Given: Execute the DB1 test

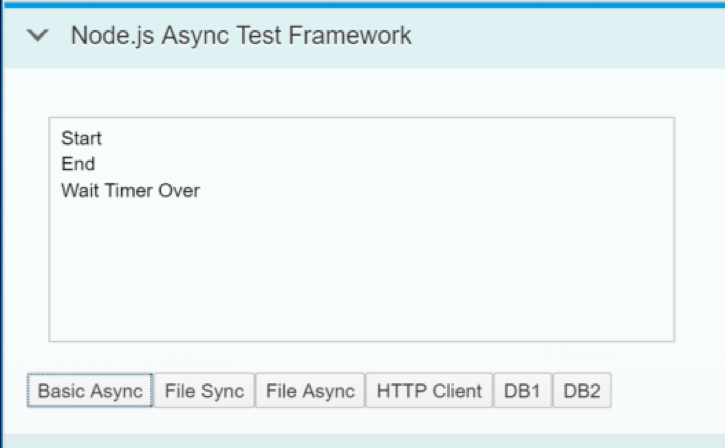Looking at the screenshot, I should point(522,391).
